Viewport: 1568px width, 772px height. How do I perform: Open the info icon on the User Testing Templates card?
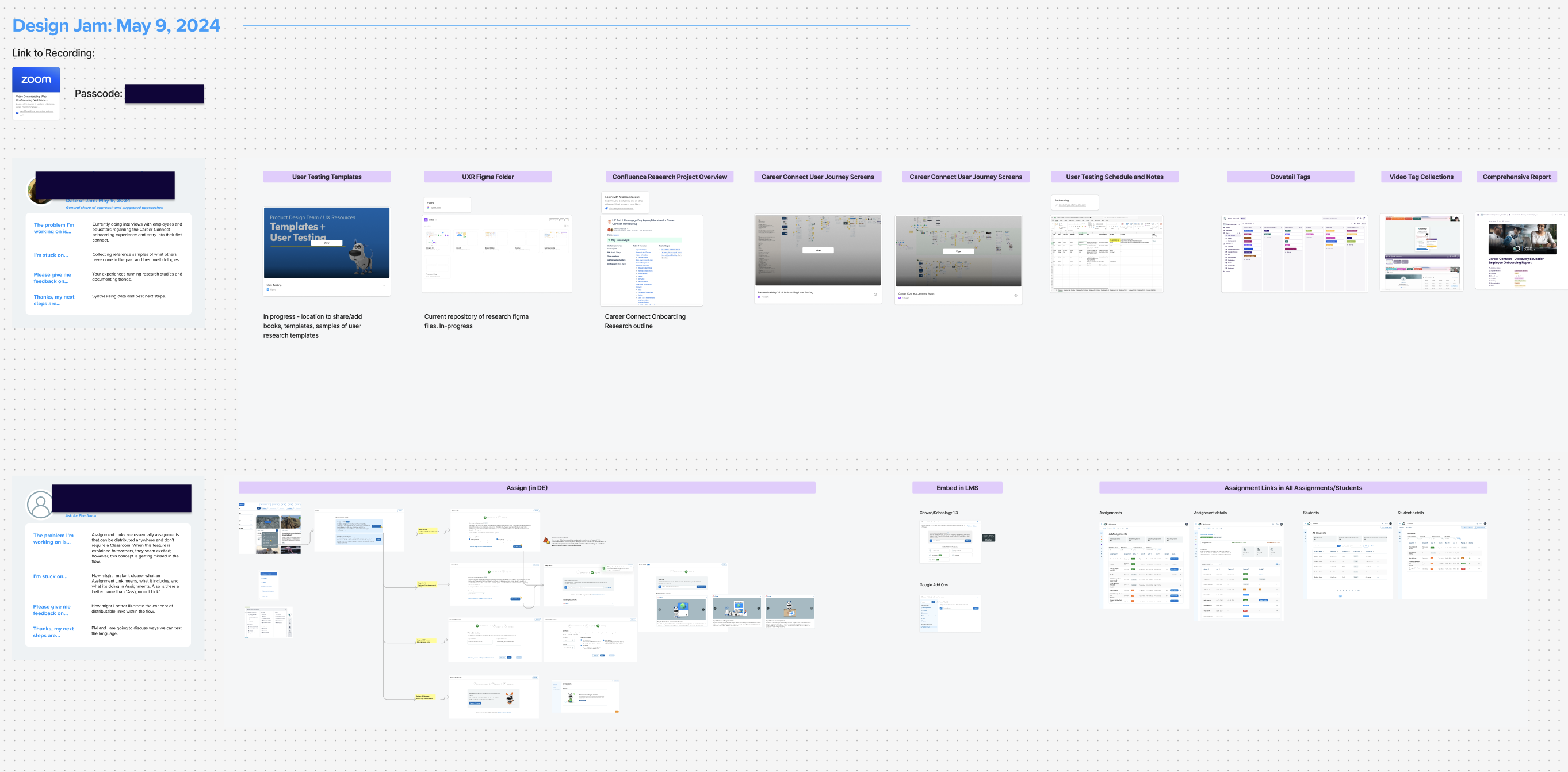[384, 288]
